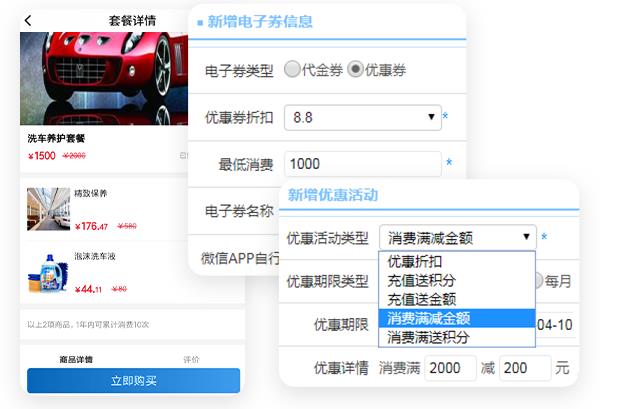This screenshot has width=621, height=409.
Task: Click the 以上2项商品 usage note text
Action: [x=88, y=325]
